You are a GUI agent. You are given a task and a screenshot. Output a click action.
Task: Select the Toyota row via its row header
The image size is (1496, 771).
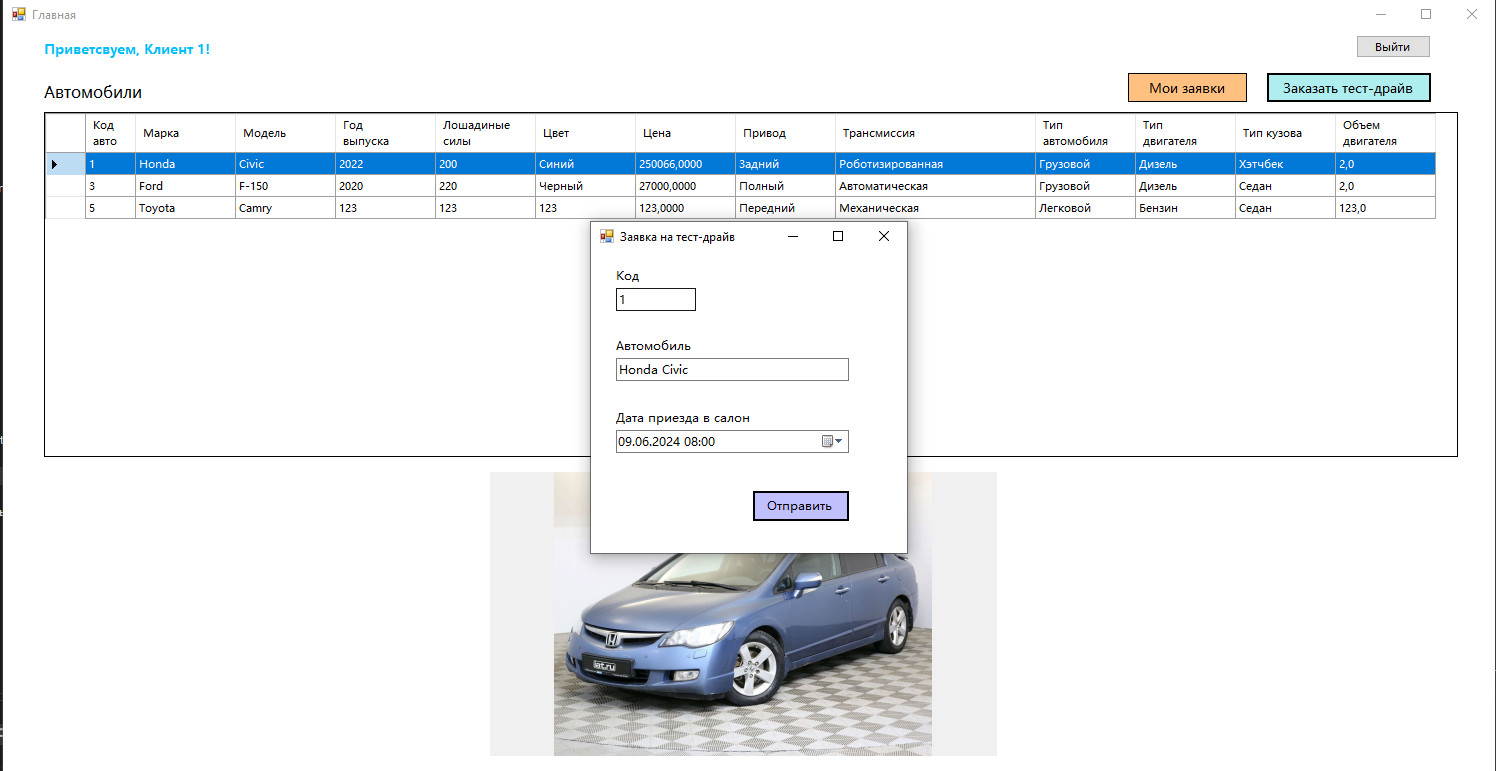pyautogui.click(x=65, y=208)
